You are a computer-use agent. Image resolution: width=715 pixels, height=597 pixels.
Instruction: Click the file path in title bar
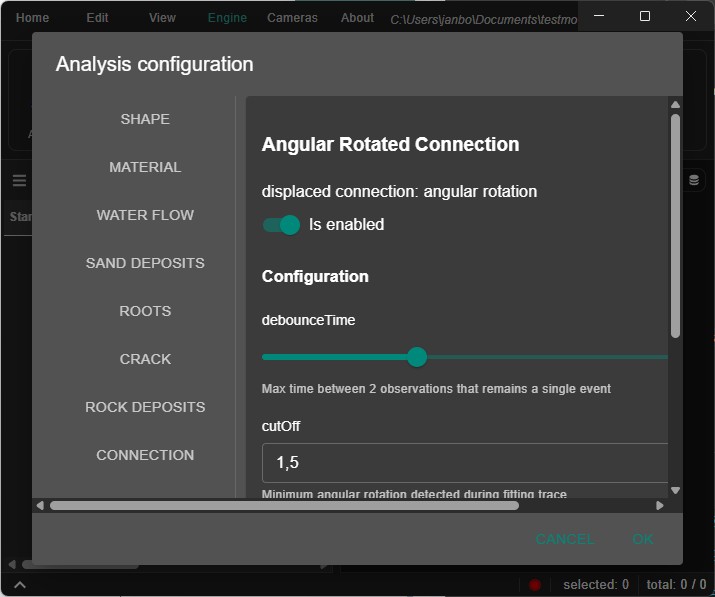pyautogui.click(x=483, y=20)
